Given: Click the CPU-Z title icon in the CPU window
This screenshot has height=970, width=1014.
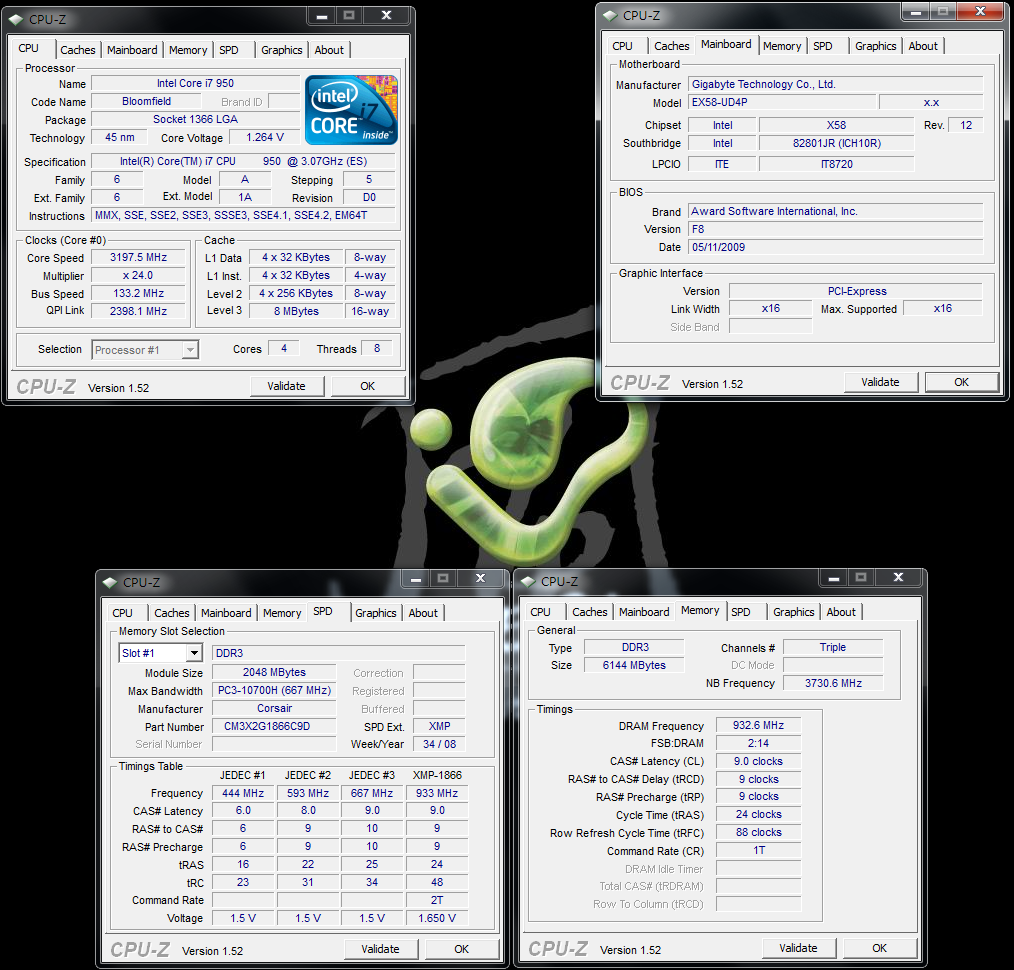Looking at the screenshot, I should pyautogui.click(x=16, y=19).
